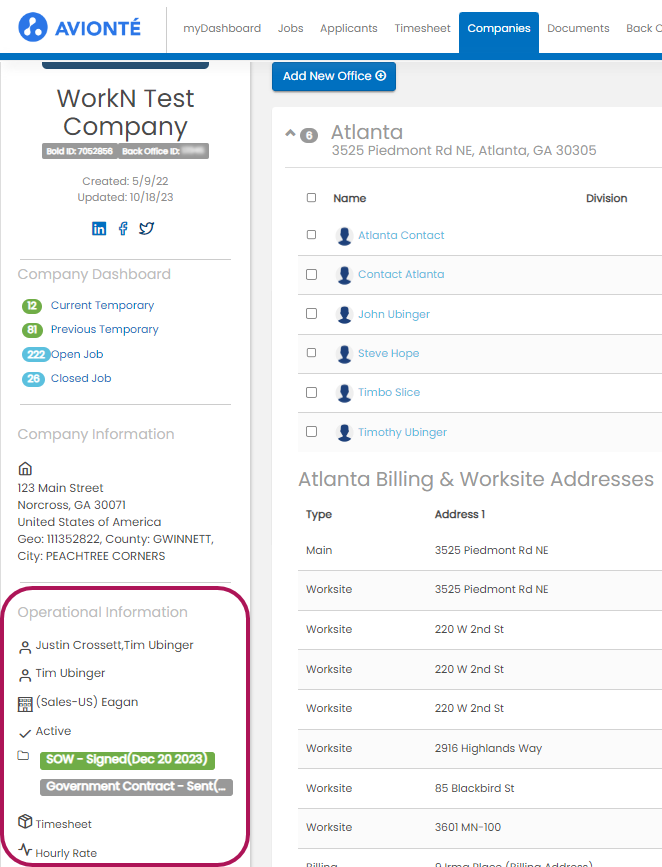The height and width of the screenshot is (867, 662).
Task: Collapse the Atlanta office section
Action: pos(290,134)
